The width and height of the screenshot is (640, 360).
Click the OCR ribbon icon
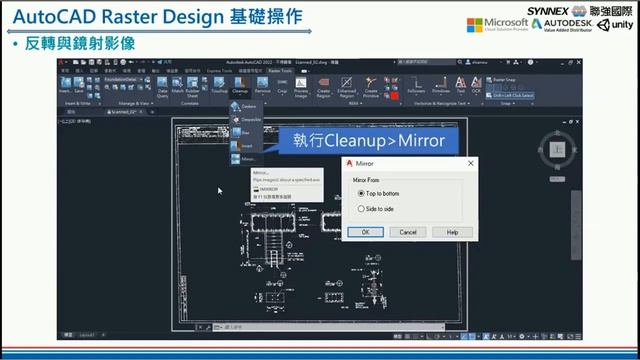coord(476,85)
